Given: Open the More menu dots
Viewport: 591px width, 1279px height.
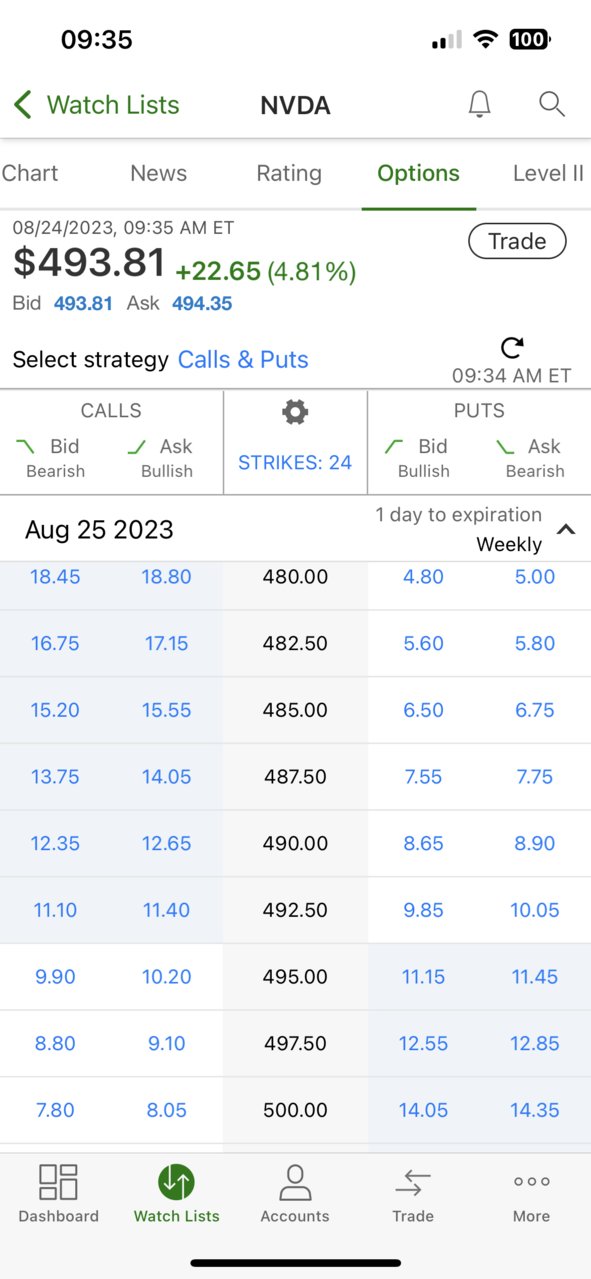Looking at the screenshot, I should [532, 1193].
